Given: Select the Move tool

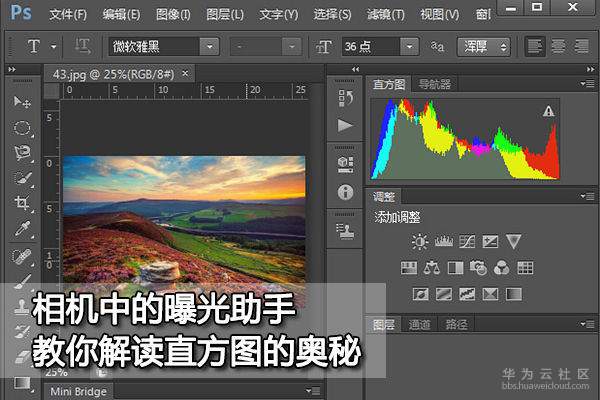Looking at the screenshot, I should (x=22, y=102).
